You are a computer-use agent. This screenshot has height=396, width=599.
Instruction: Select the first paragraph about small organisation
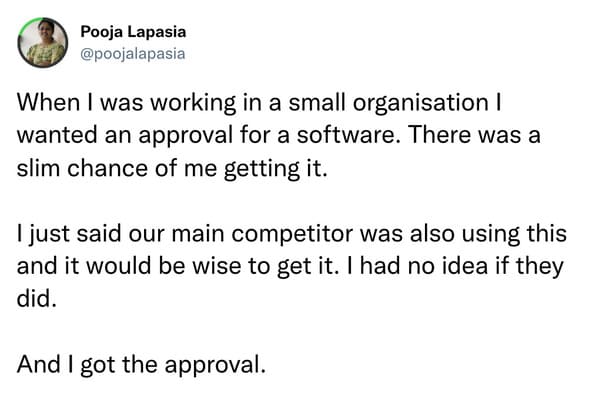click(x=278, y=135)
